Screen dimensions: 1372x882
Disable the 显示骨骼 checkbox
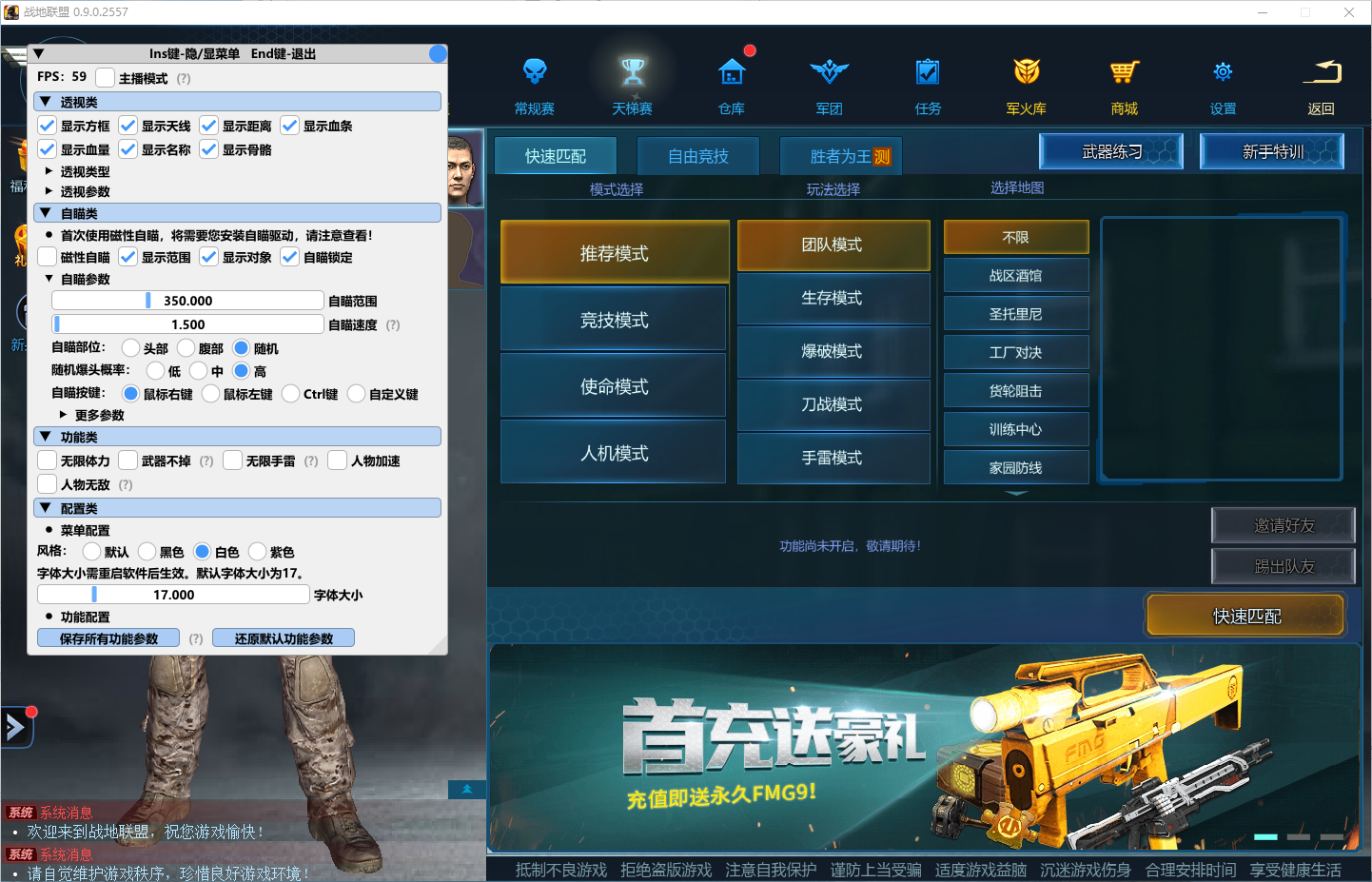click(x=210, y=148)
